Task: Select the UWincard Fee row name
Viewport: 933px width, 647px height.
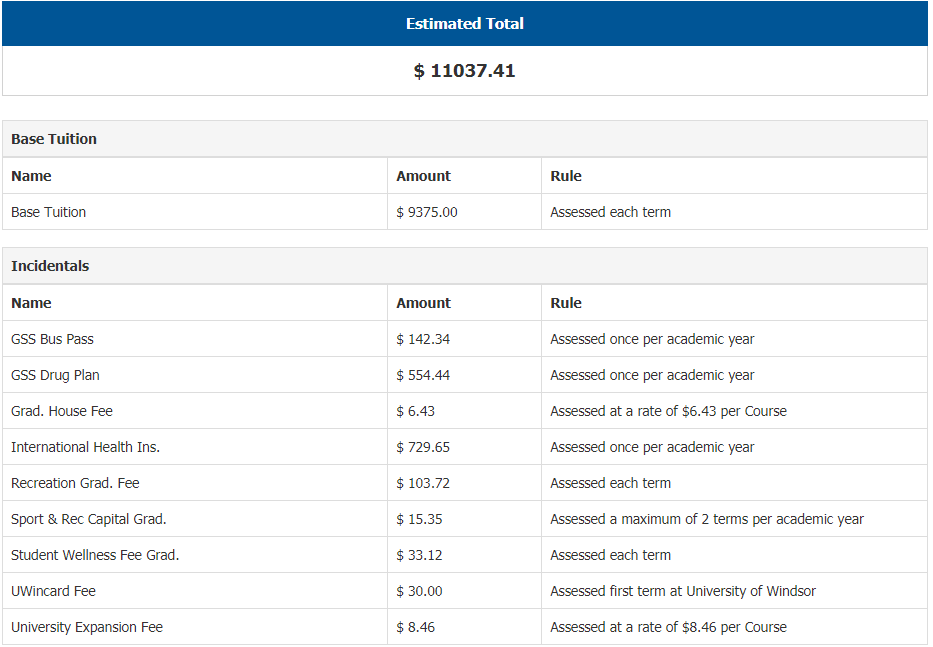Action: click(54, 591)
